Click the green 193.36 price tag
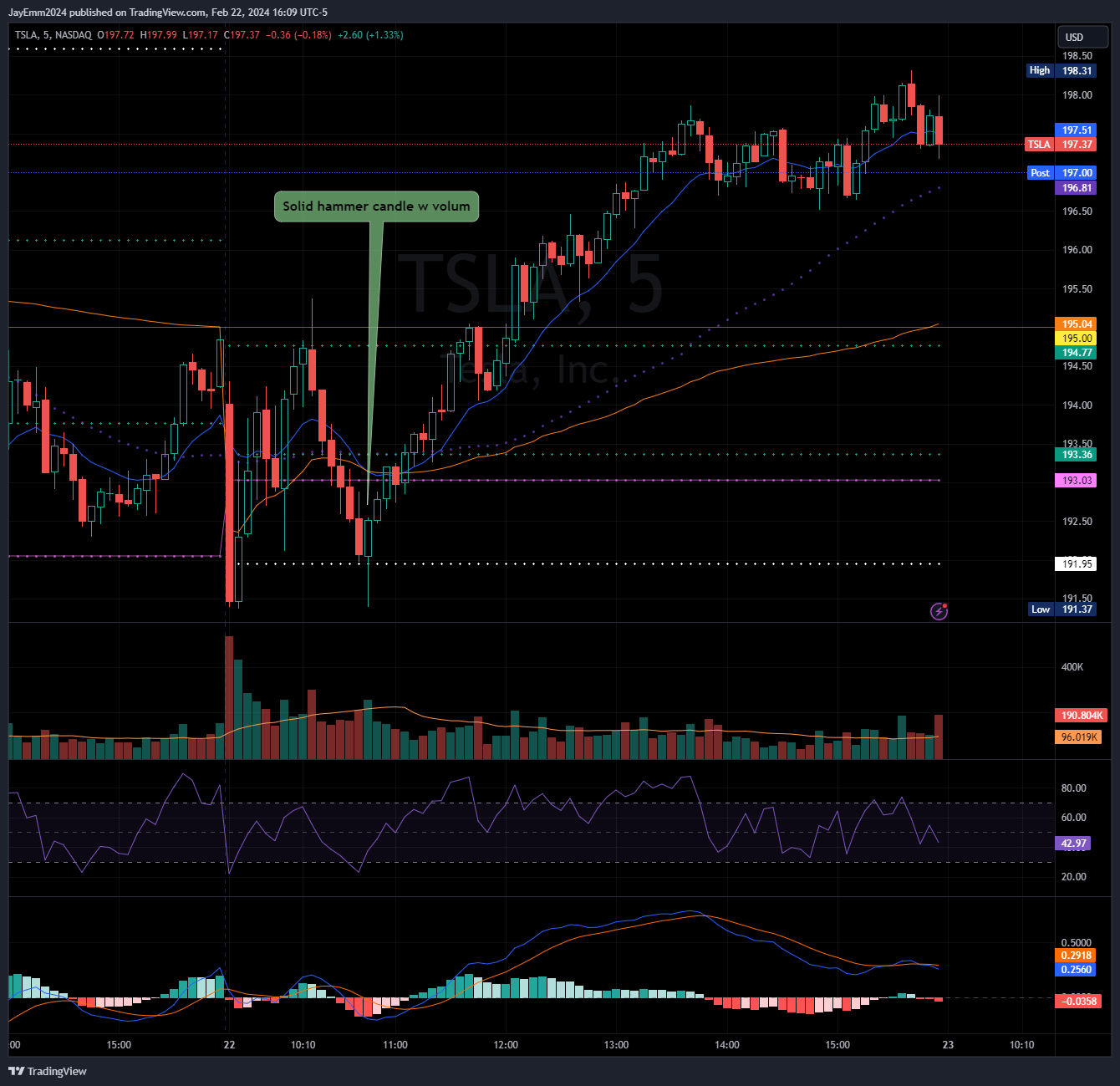 pyautogui.click(x=1077, y=455)
